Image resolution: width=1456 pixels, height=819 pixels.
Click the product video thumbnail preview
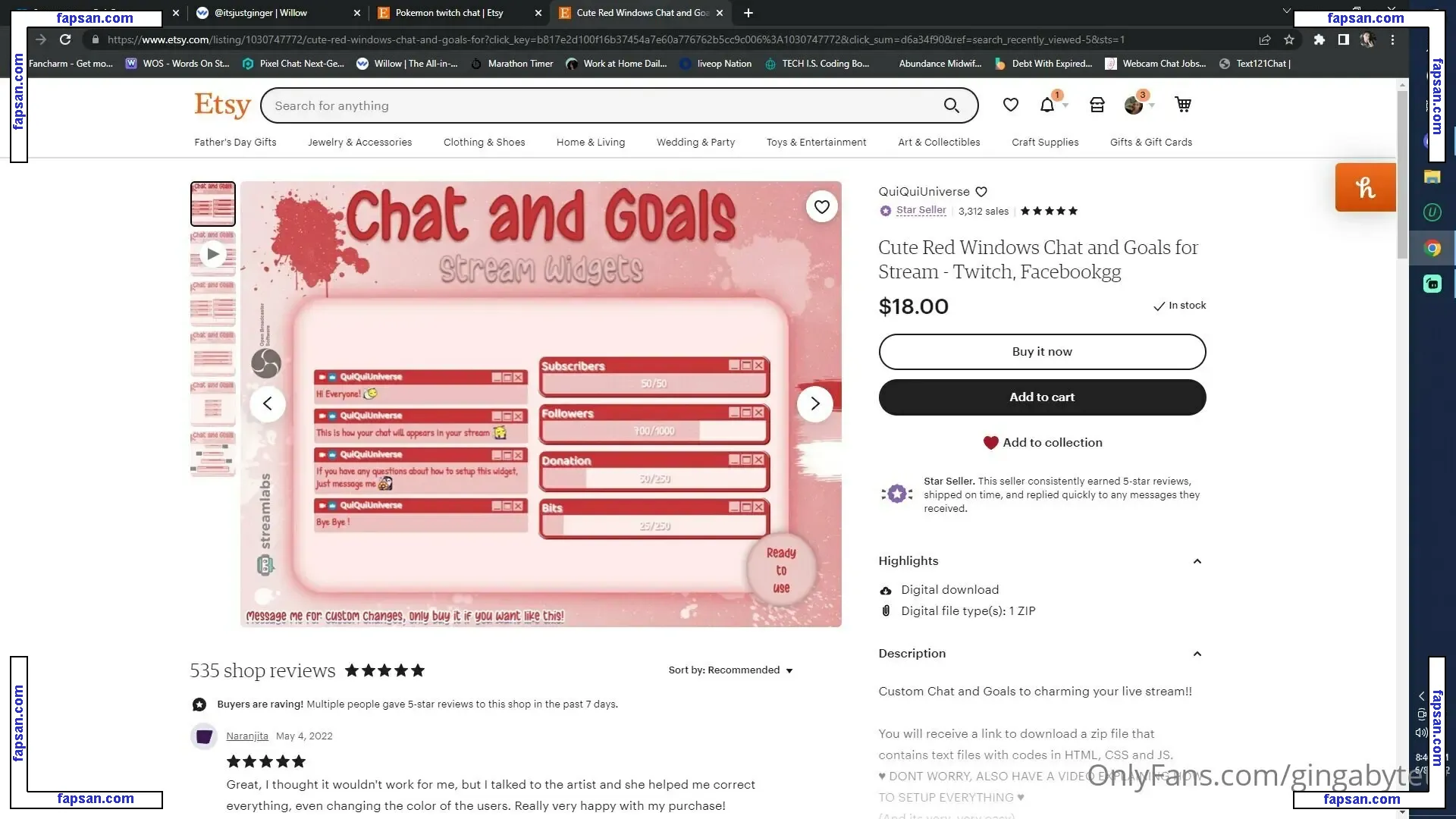tap(213, 254)
